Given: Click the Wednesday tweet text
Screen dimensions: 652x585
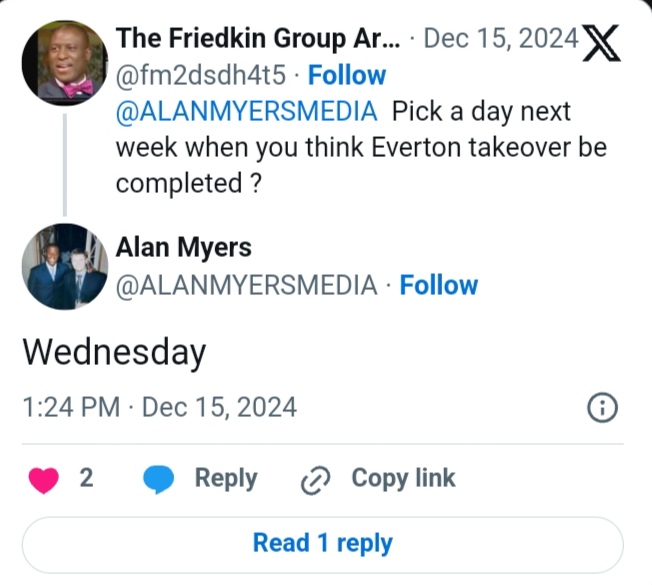Looking at the screenshot, I should click(x=114, y=352).
